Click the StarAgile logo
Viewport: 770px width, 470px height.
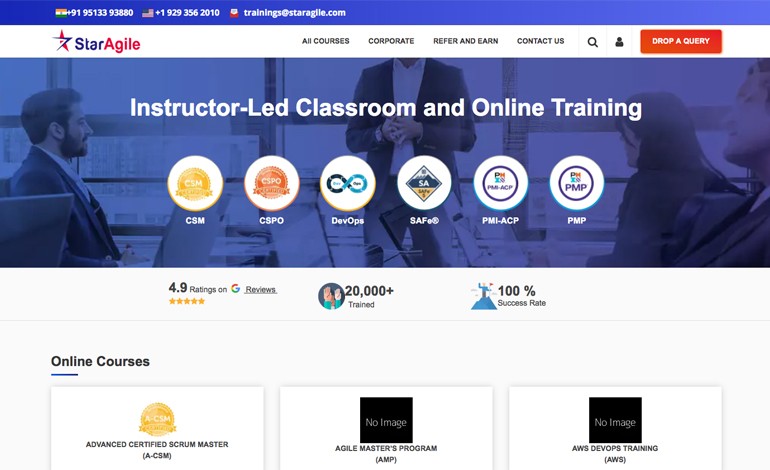[96, 42]
